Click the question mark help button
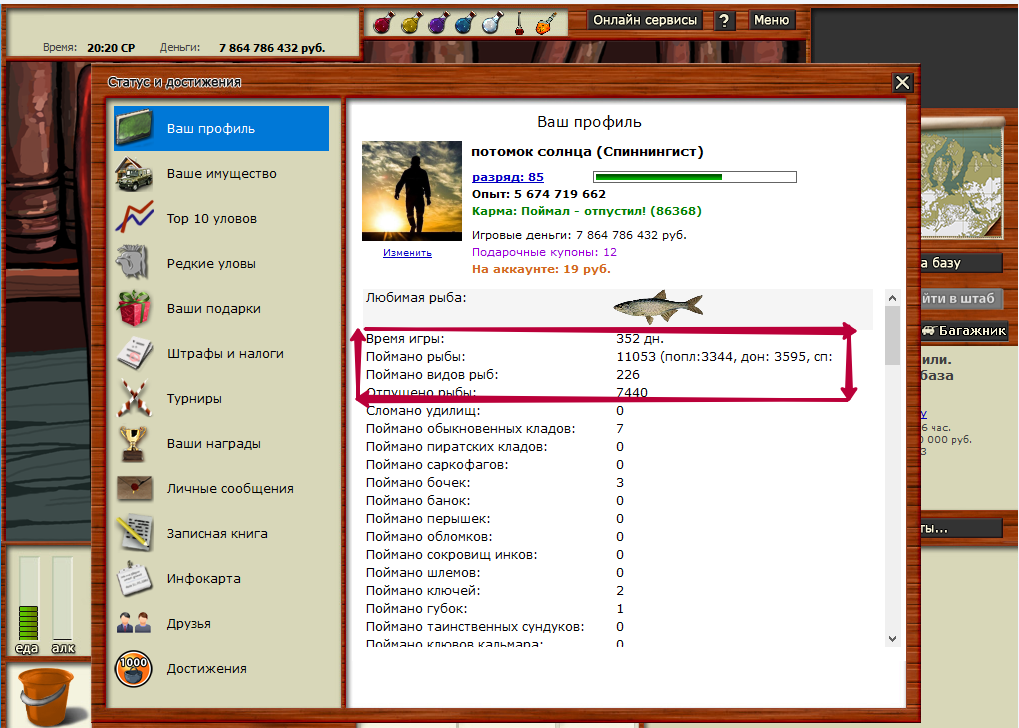 (x=724, y=21)
